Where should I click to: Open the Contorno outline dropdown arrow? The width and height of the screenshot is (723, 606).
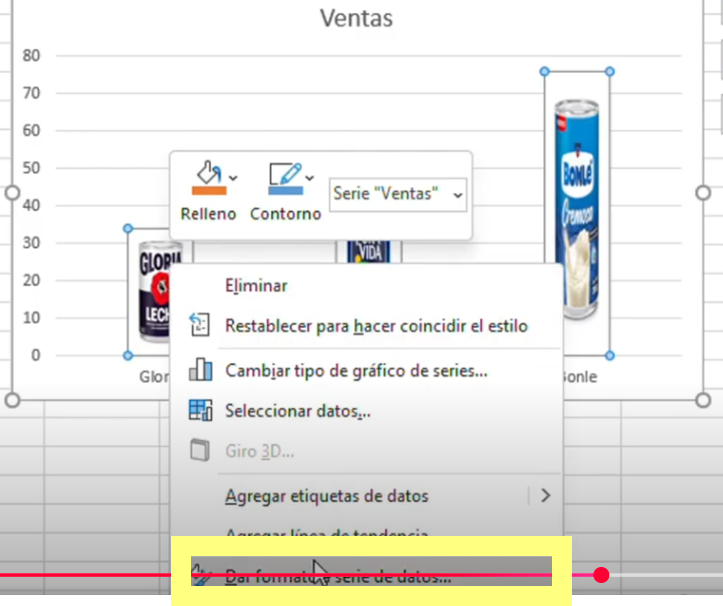tap(310, 178)
